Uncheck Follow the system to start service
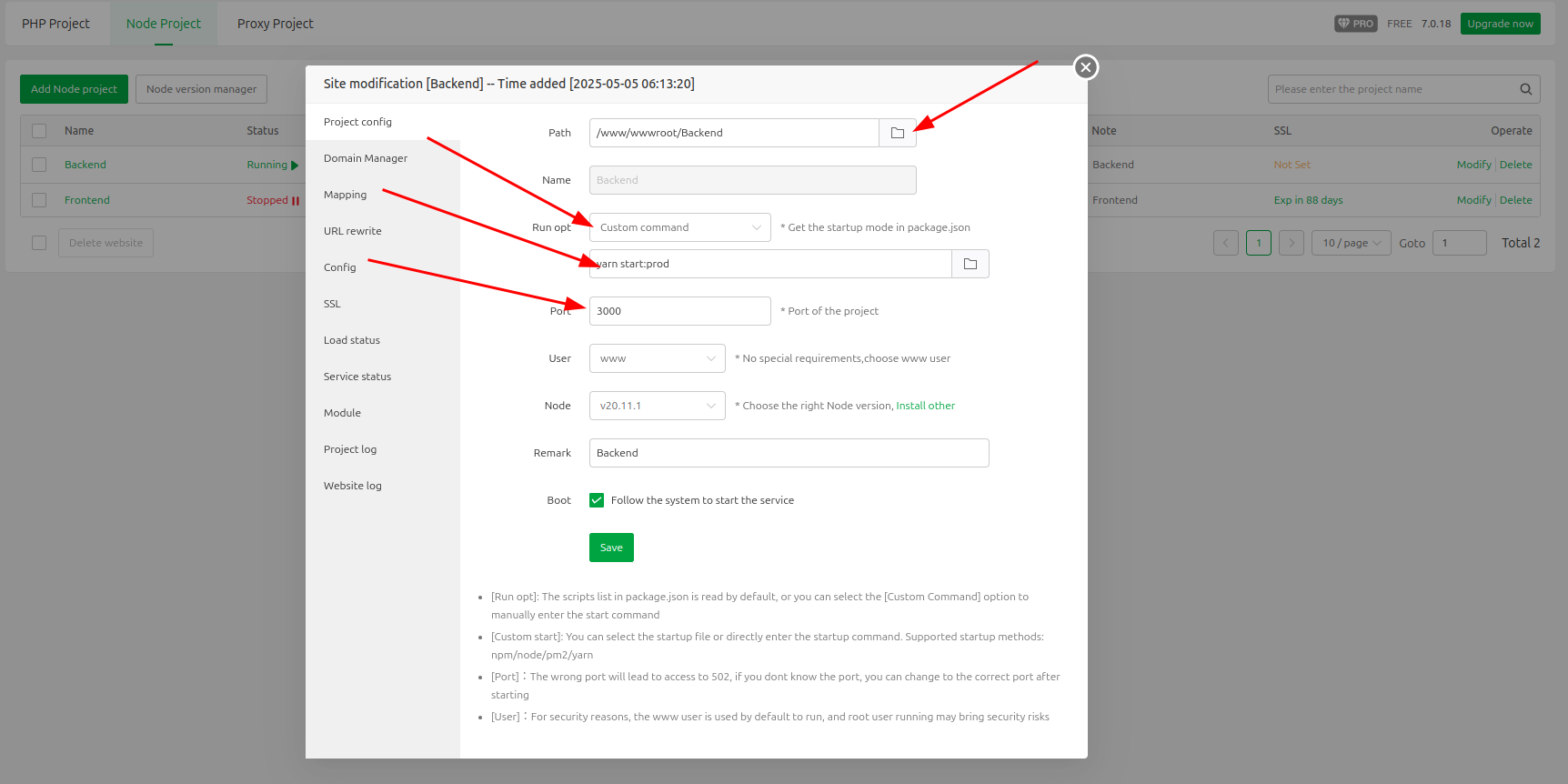Viewport: 1568px width, 784px height. tap(597, 500)
